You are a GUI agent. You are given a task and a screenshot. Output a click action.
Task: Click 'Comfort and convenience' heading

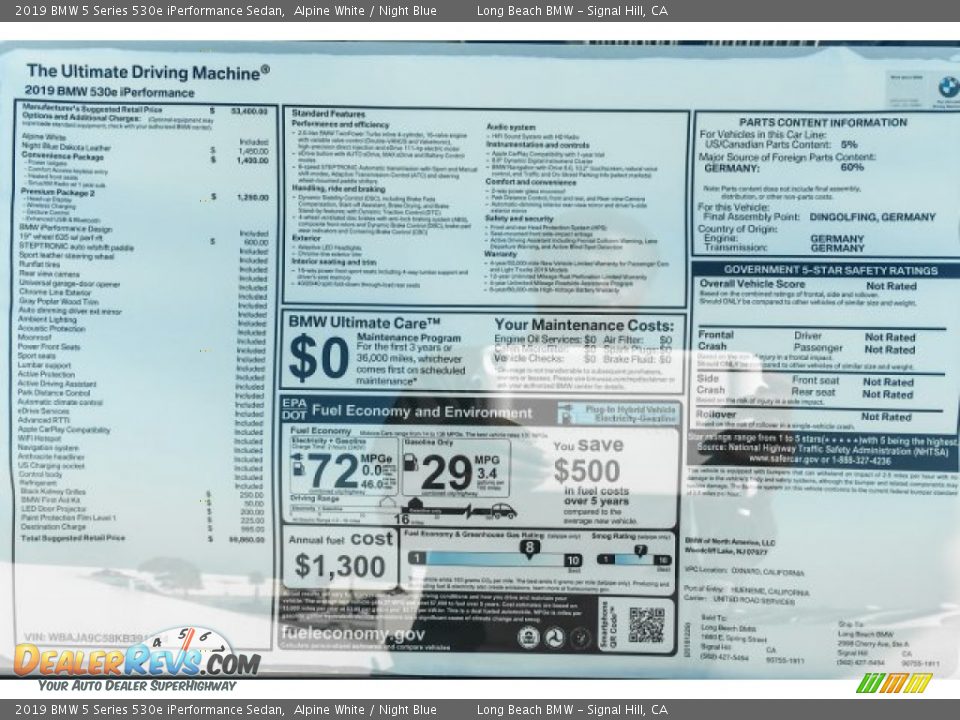pyautogui.click(x=531, y=182)
